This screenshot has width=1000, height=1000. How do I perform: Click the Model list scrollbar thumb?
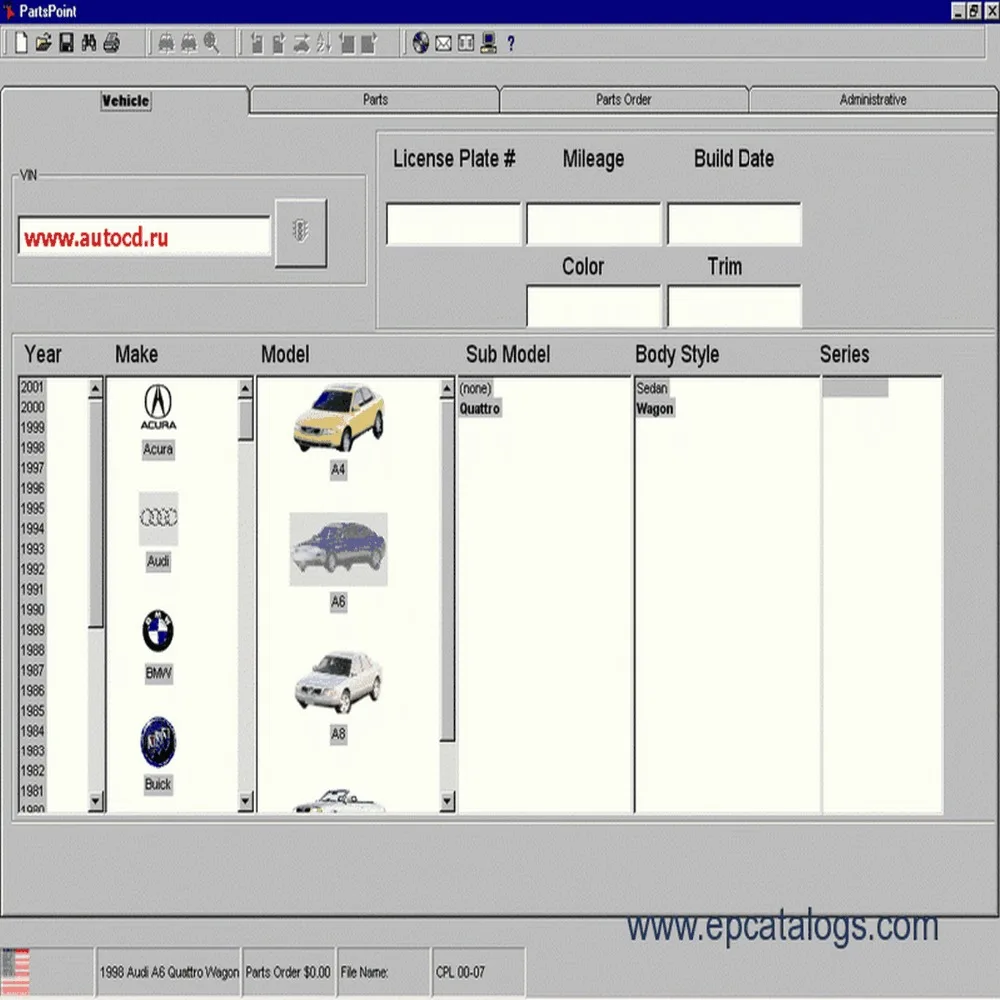pos(447,571)
